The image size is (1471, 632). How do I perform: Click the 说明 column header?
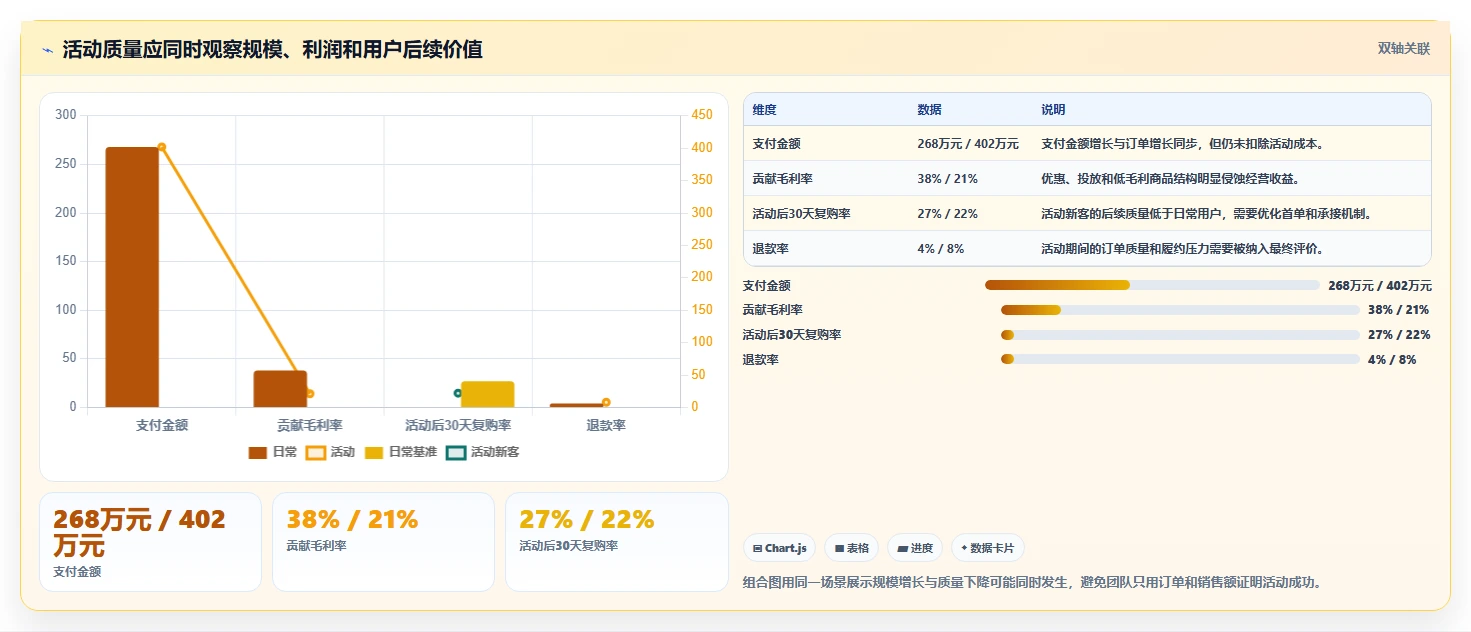[1053, 110]
